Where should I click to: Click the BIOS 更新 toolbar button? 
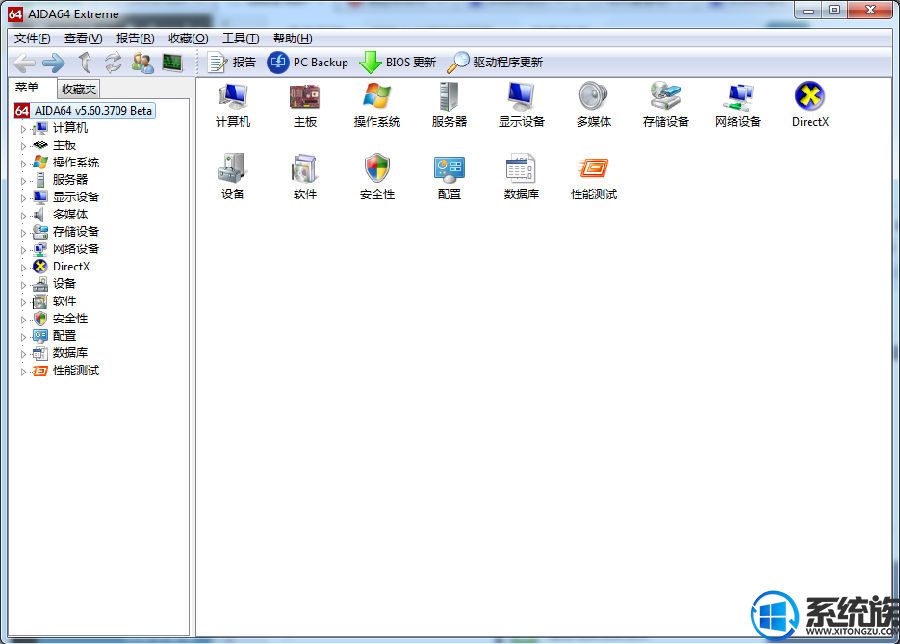coord(397,62)
